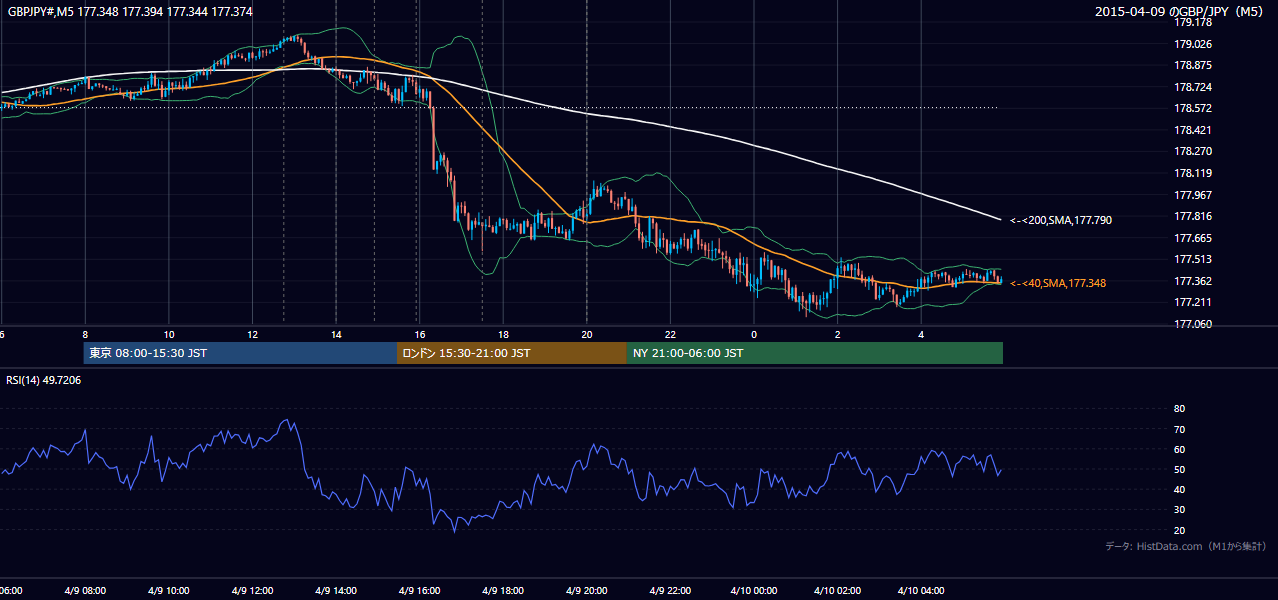
Task: Click the 4/10 02:00 time label
Action: coord(837,591)
